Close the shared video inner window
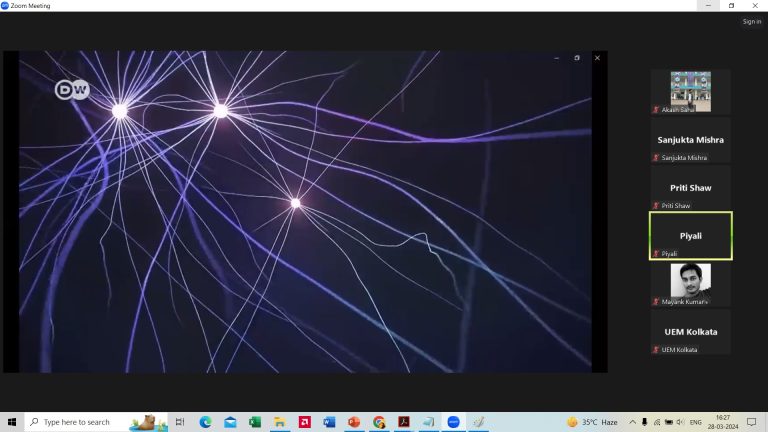This screenshot has width=768, height=432. coord(597,58)
